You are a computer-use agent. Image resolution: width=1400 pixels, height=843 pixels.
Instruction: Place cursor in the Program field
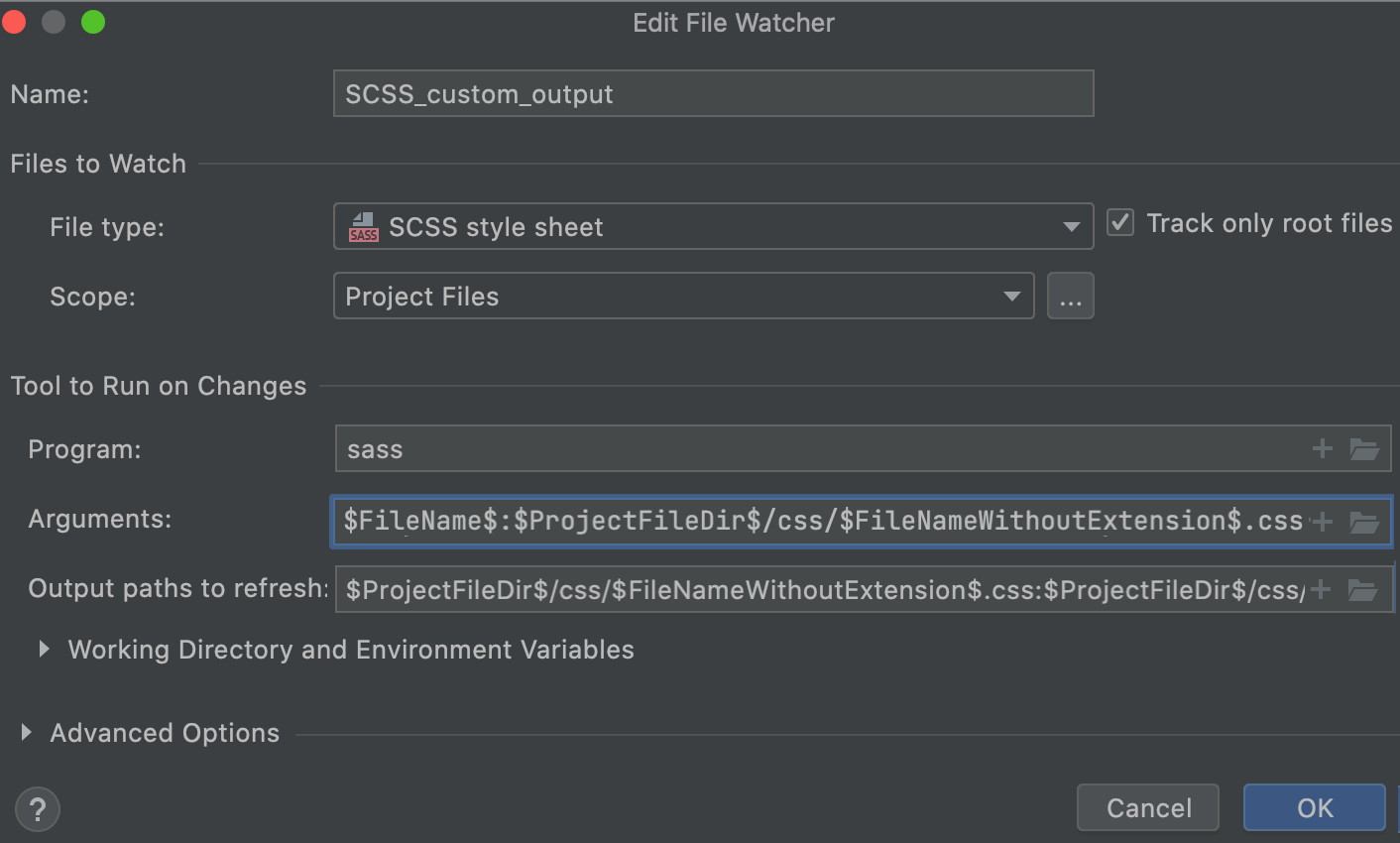(x=793, y=448)
